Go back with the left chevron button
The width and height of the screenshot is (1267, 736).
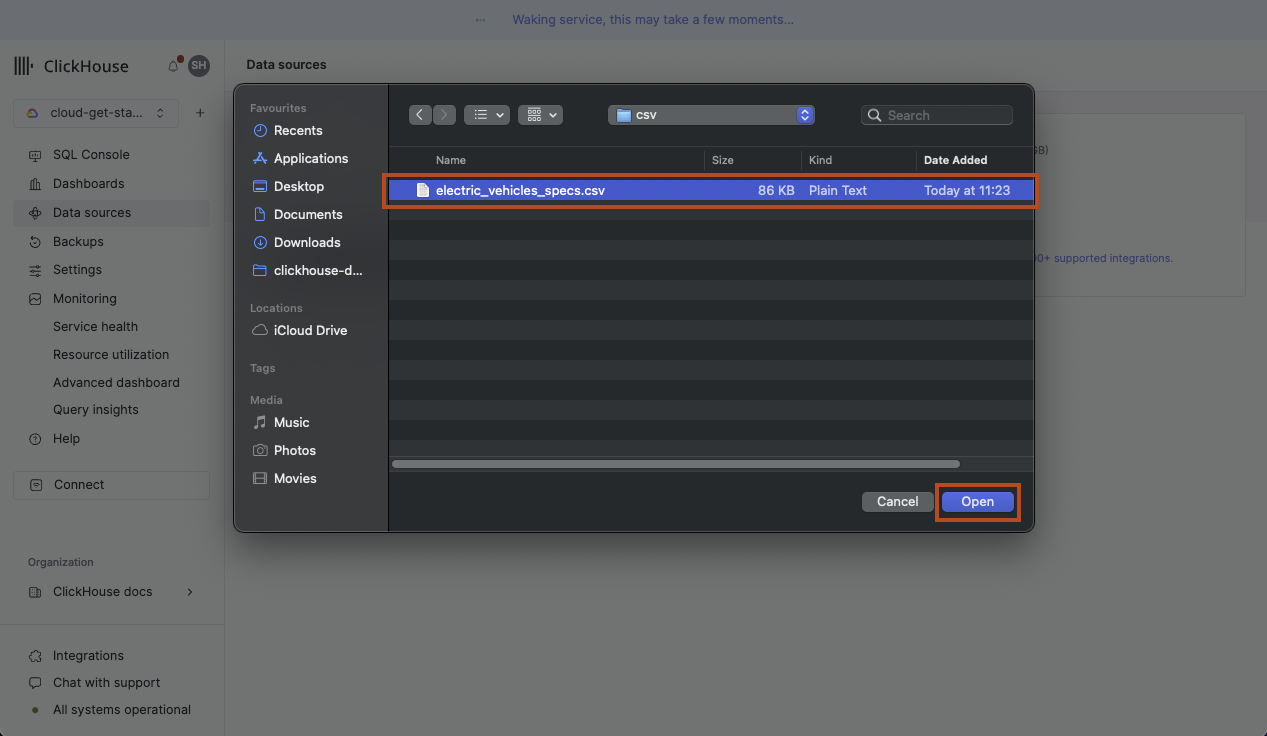pyautogui.click(x=420, y=115)
